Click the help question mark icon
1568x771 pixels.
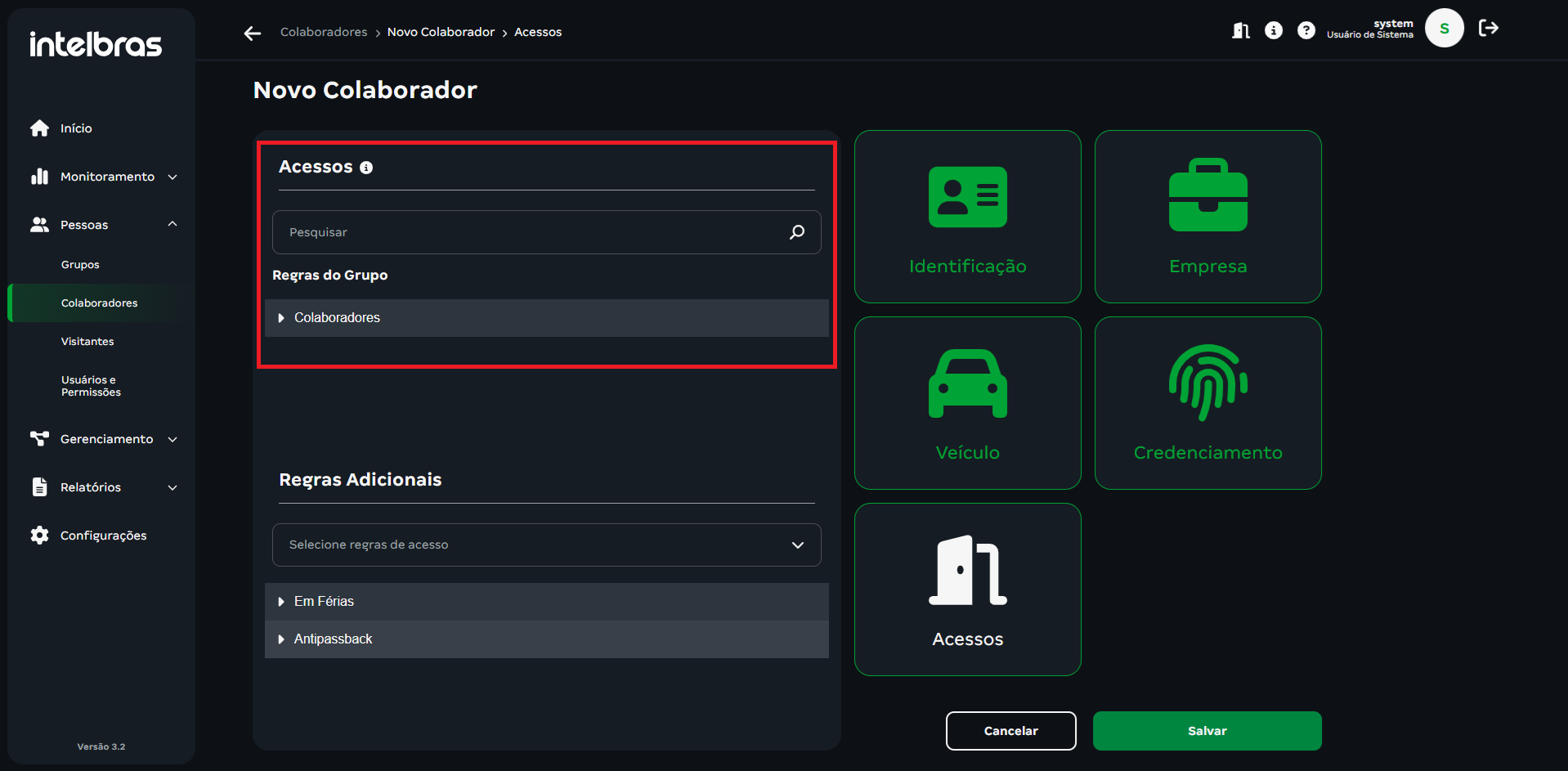tap(1306, 31)
